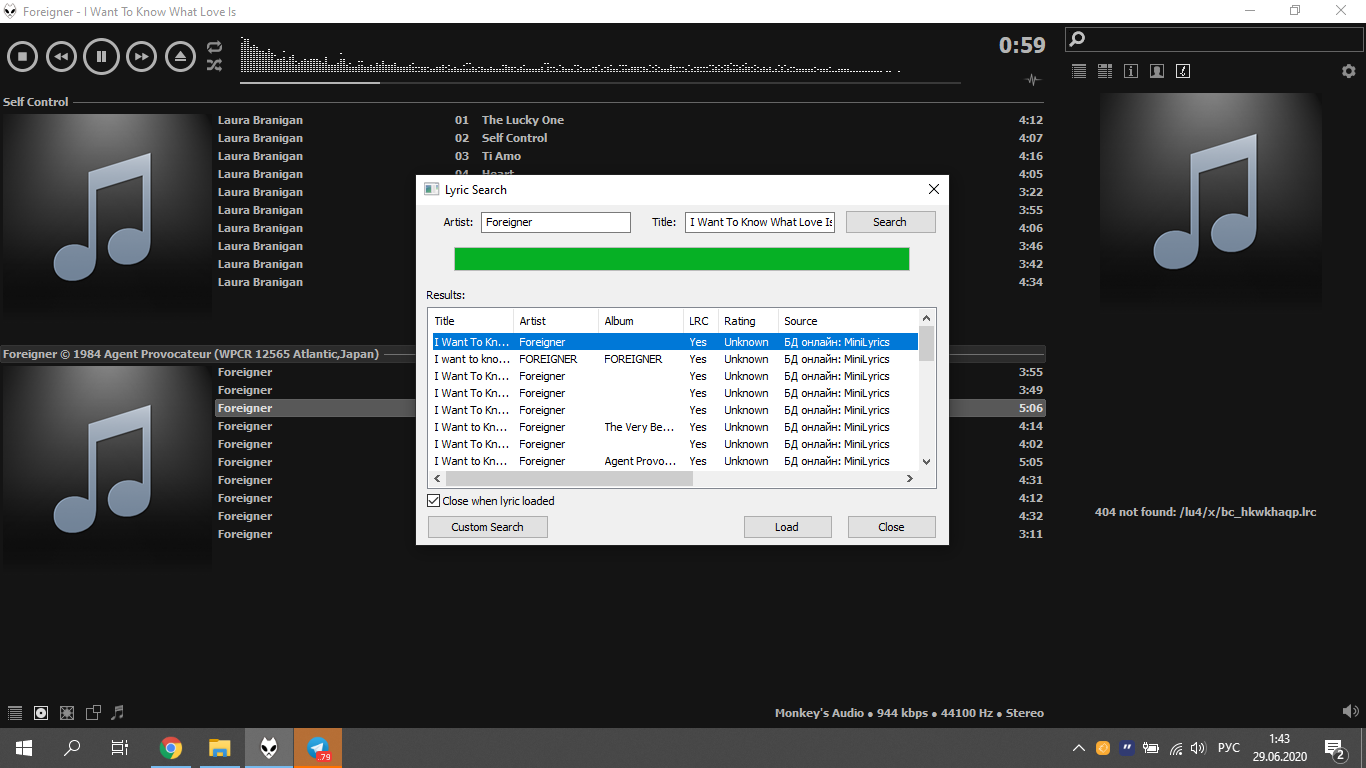The height and width of the screenshot is (768, 1366).
Task: Focus the player's library search field
Action: pyautogui.click(x=1214, y=39)
